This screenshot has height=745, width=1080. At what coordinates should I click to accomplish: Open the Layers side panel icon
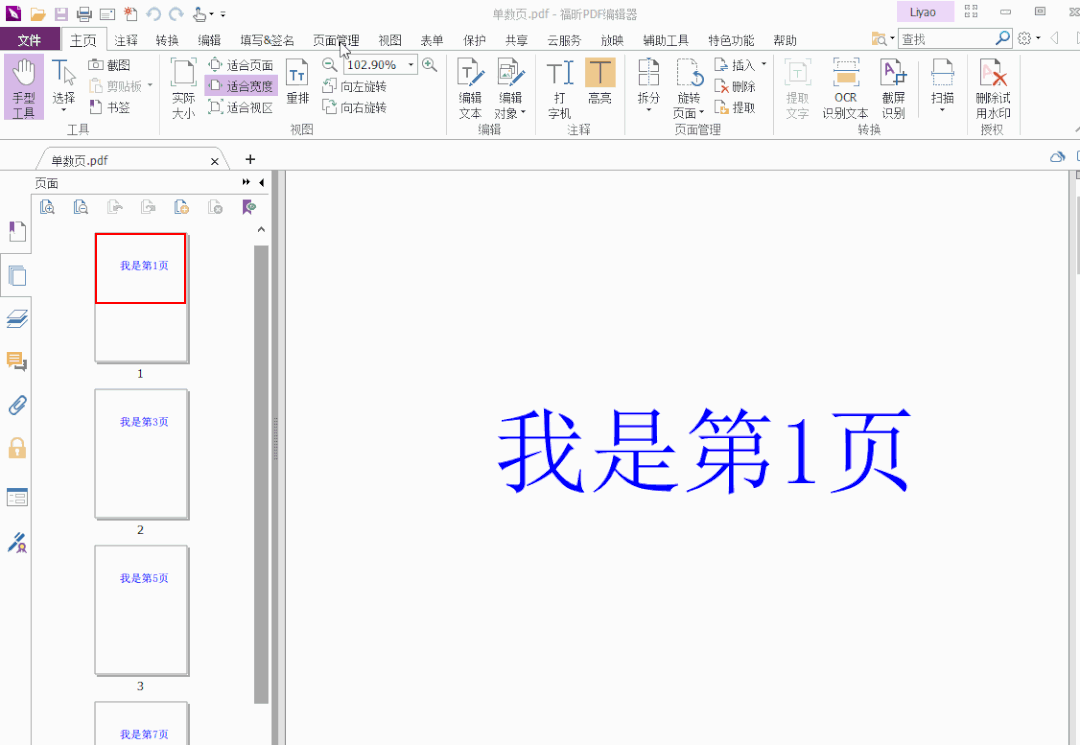[x=17, y=319]
